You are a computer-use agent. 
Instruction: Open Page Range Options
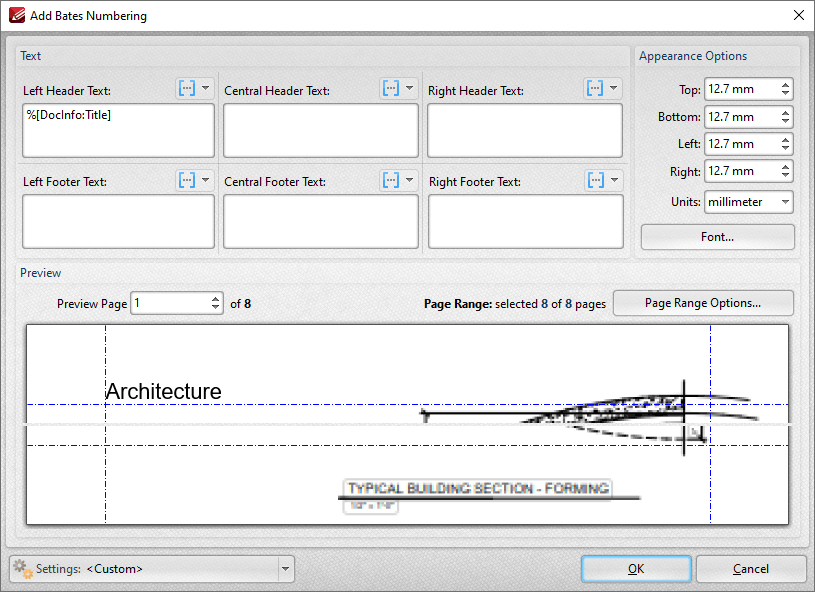(703, 303)
